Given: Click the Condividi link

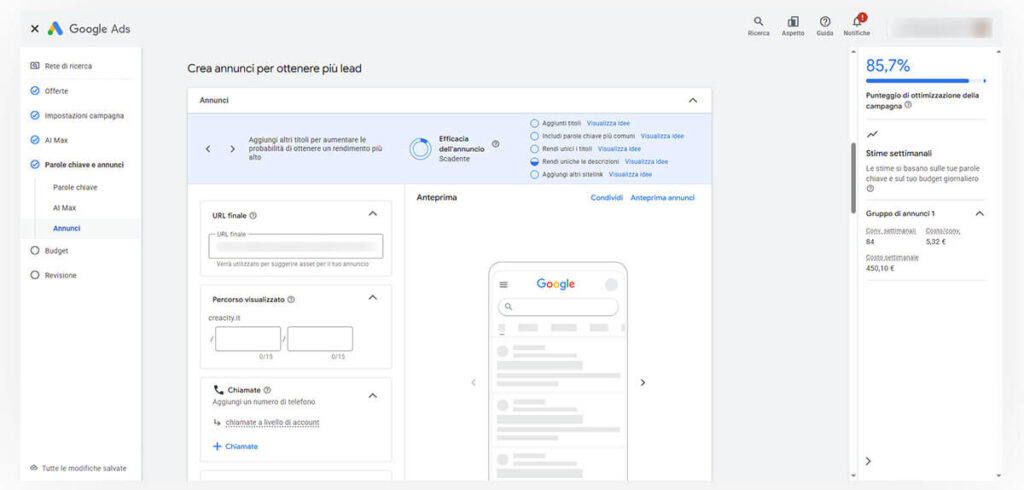Looking at the screenshot, I should (607, 197).
